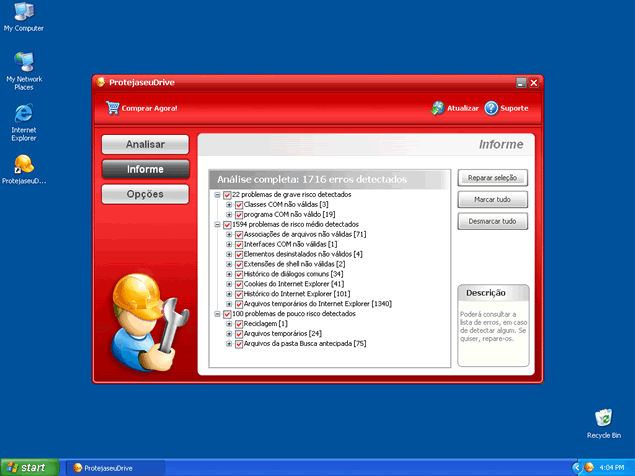Open the Recycle Bin icon

[x=603, y=417]
